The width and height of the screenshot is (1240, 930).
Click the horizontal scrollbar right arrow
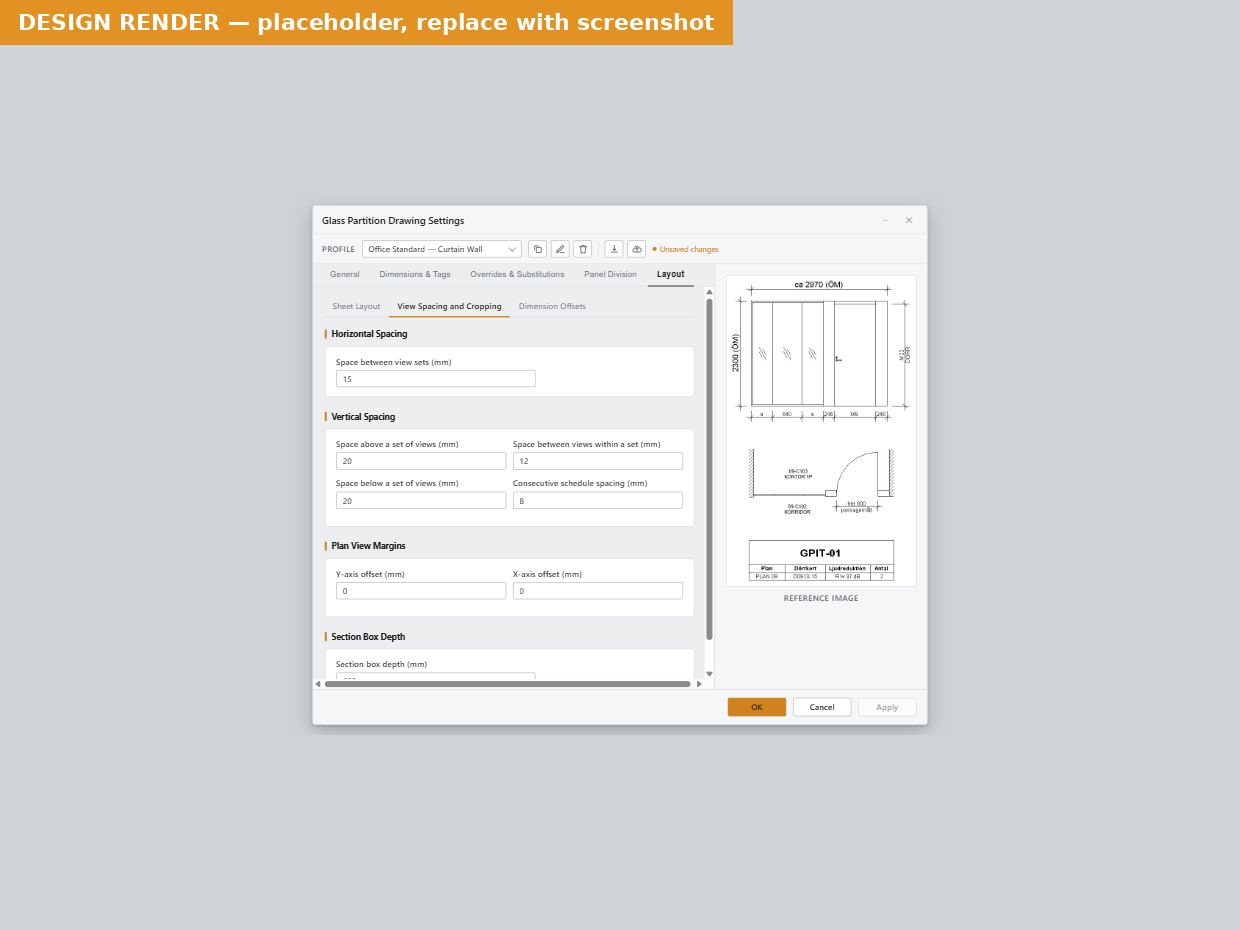click(699, 684)
